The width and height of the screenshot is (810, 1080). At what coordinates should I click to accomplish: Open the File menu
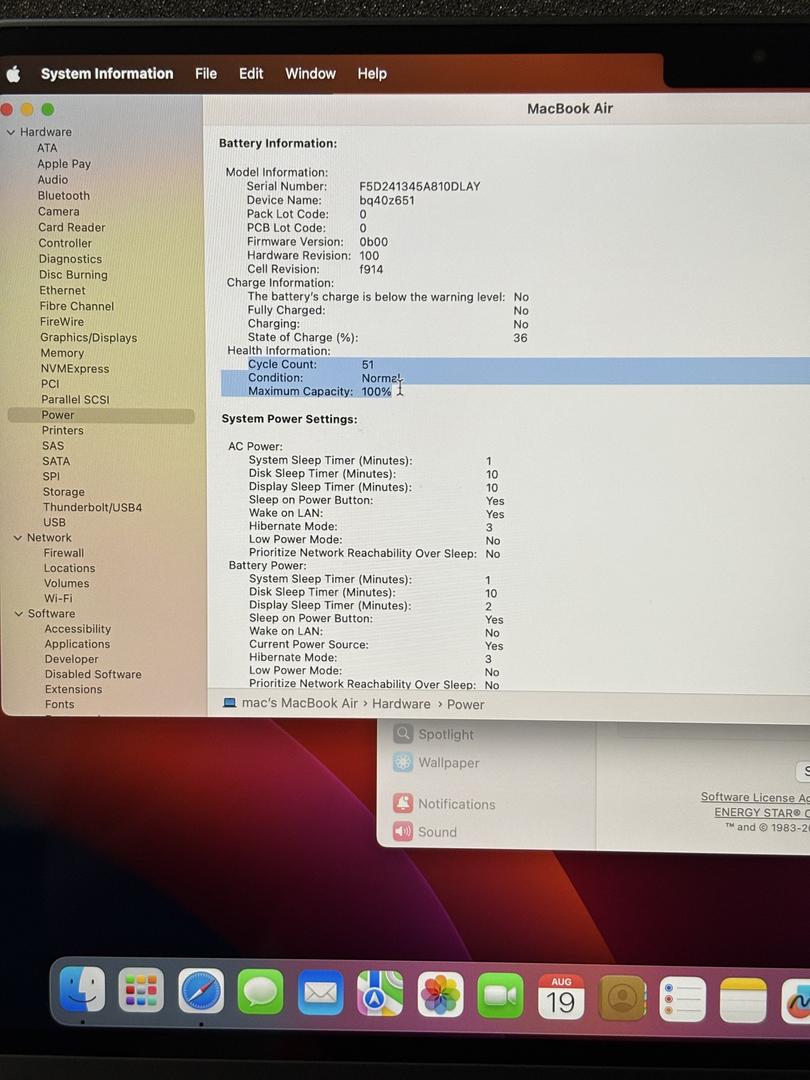pos(206,74)
